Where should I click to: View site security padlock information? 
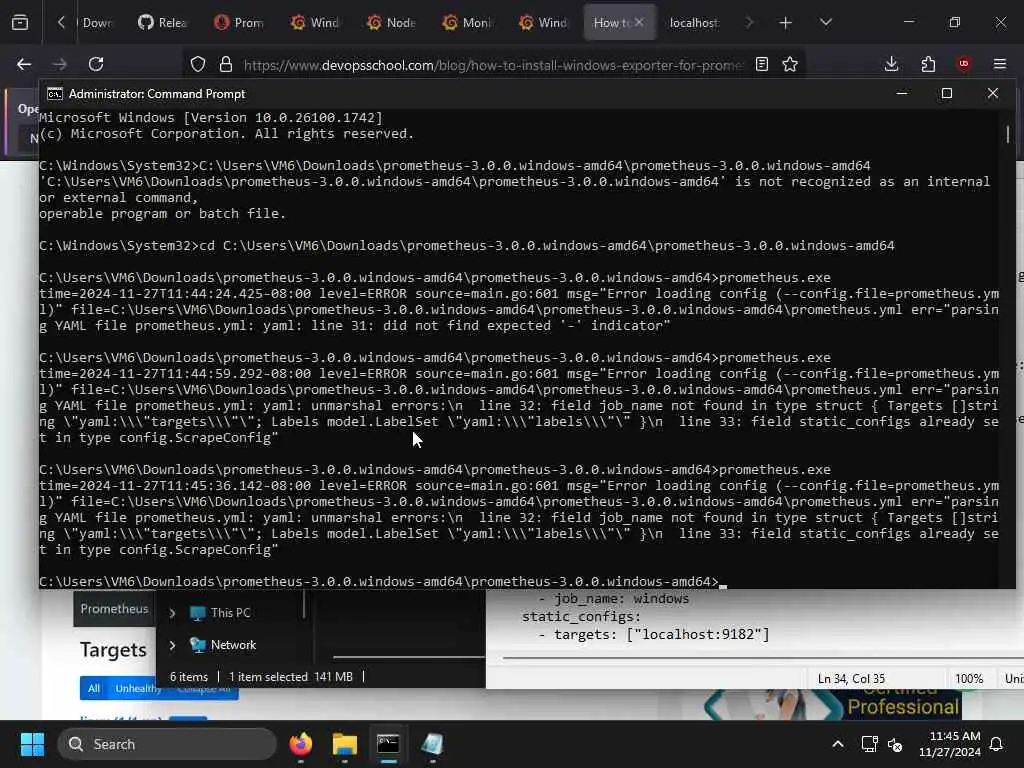[x=226, y=64]
